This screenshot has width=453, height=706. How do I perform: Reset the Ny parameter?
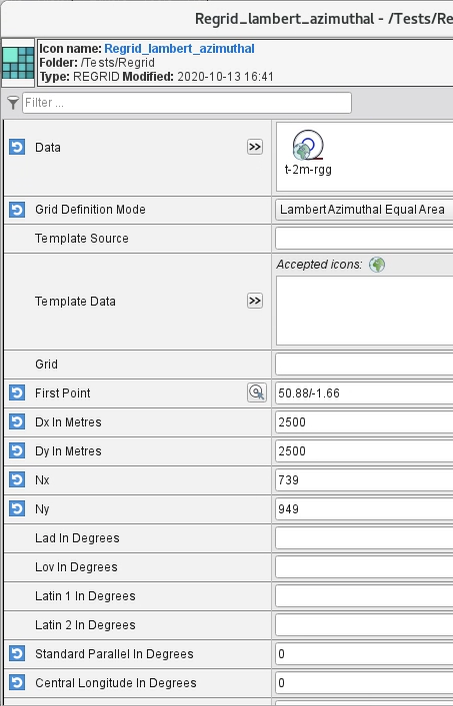coord(17,509)
